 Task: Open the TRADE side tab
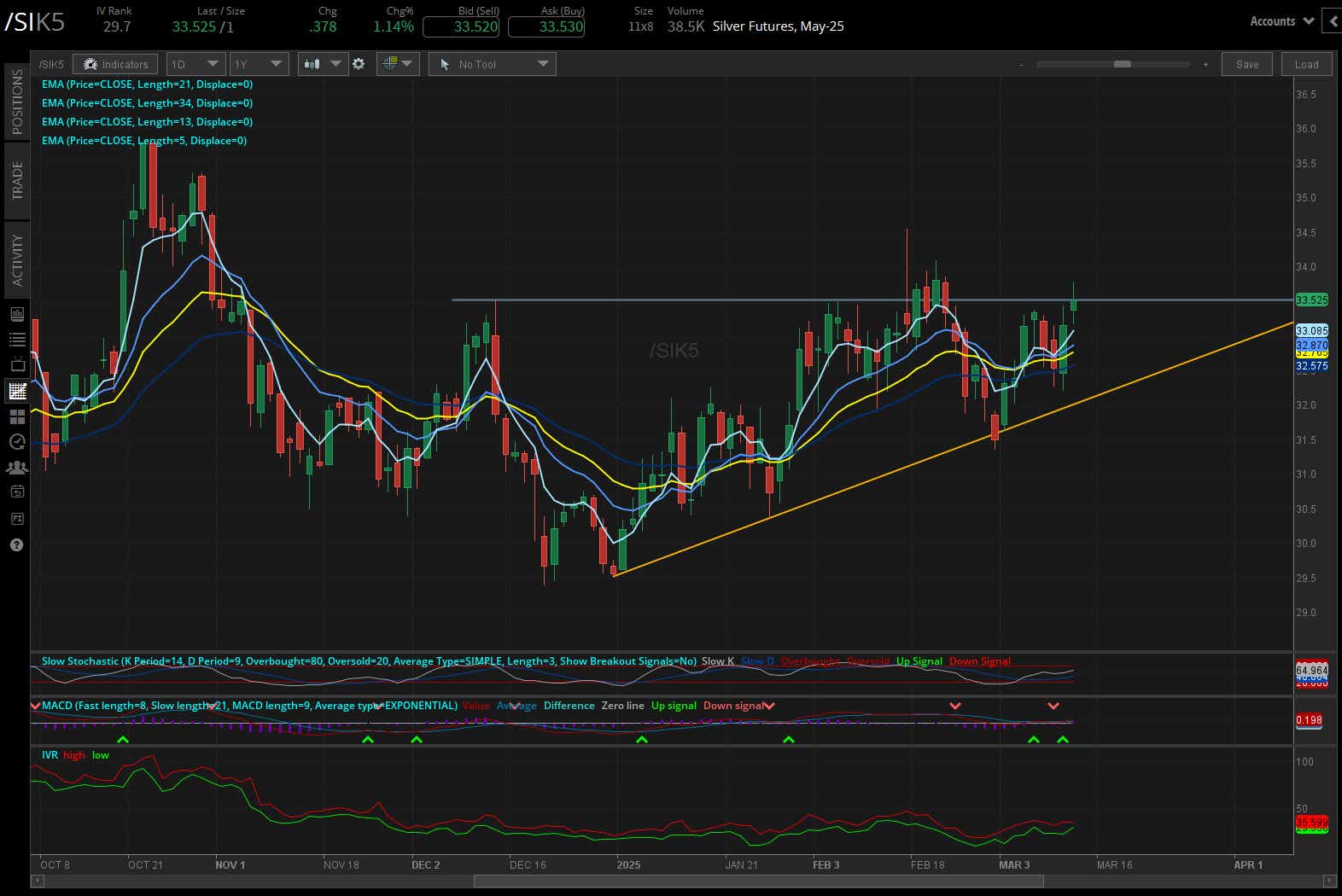(17, 180)
